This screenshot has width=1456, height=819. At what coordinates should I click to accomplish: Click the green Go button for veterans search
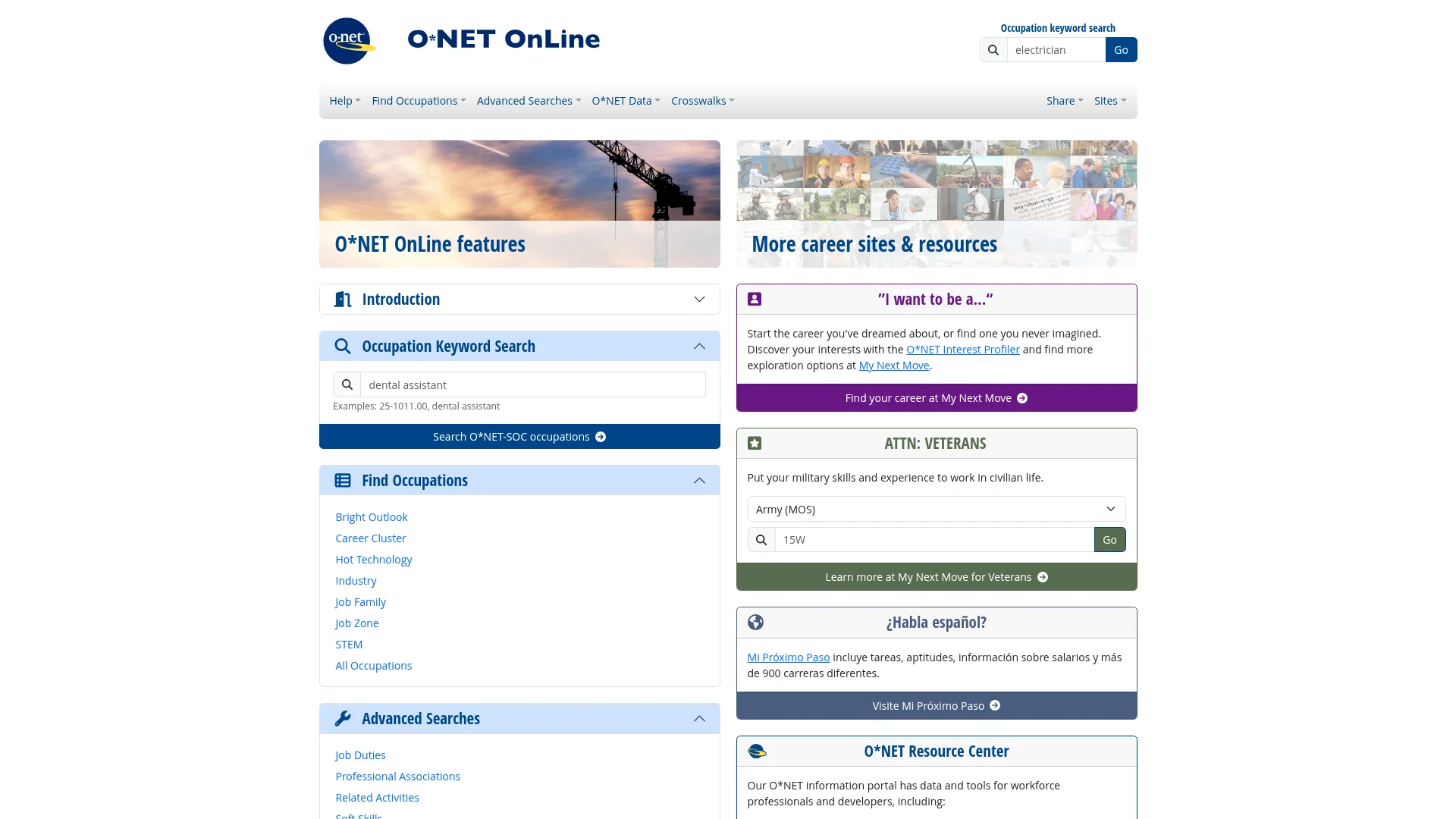click(x=1109, y=540)
